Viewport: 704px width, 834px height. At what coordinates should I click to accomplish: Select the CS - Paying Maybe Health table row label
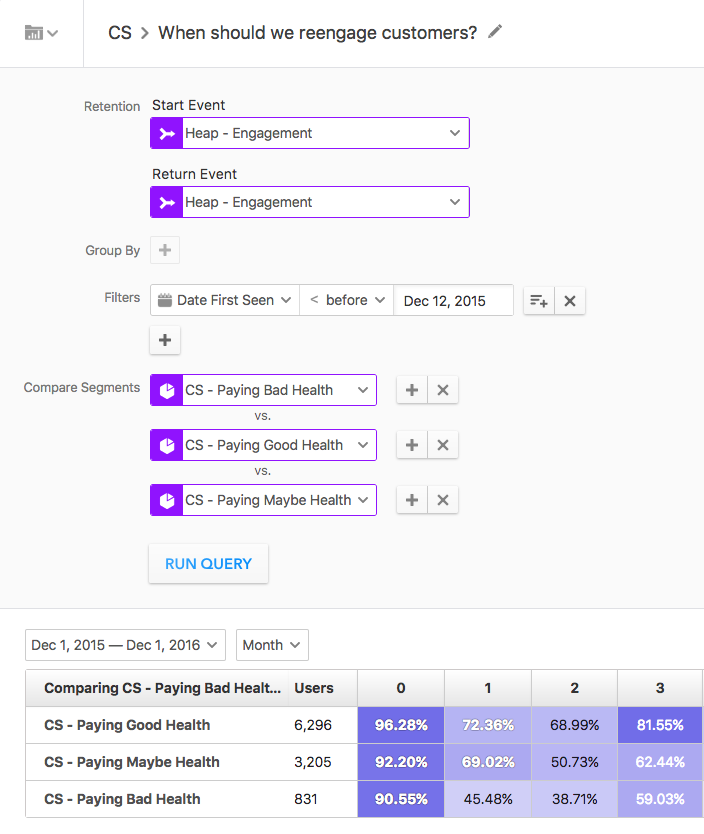pos(132,762)
